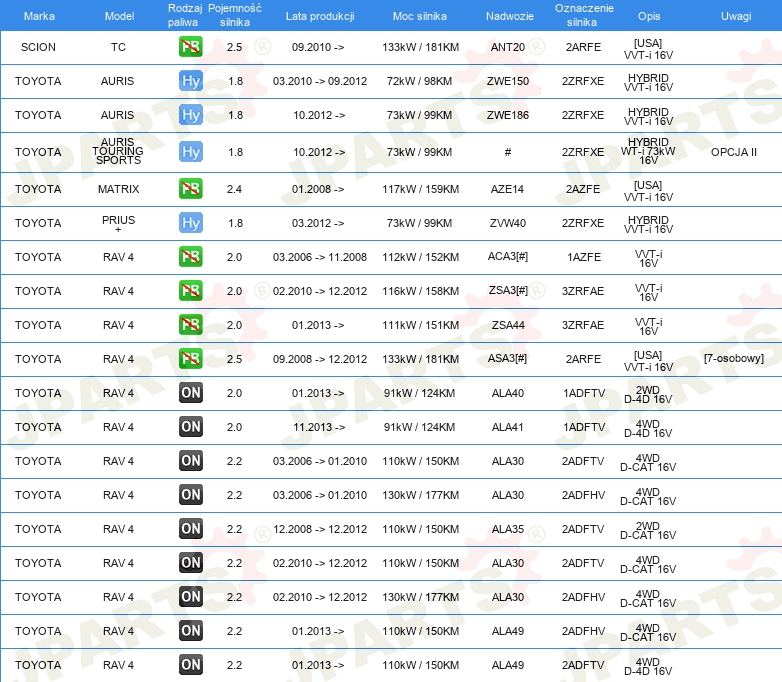Click the MATRIX model name cell
782x682 pixels.
(118, 189)
